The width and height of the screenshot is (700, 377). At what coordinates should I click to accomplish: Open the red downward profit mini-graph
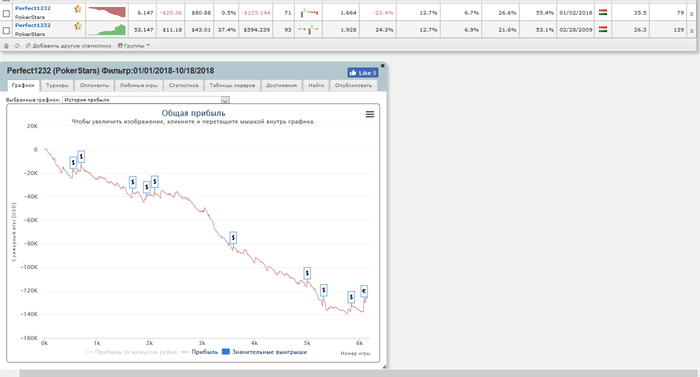[107, 12]
